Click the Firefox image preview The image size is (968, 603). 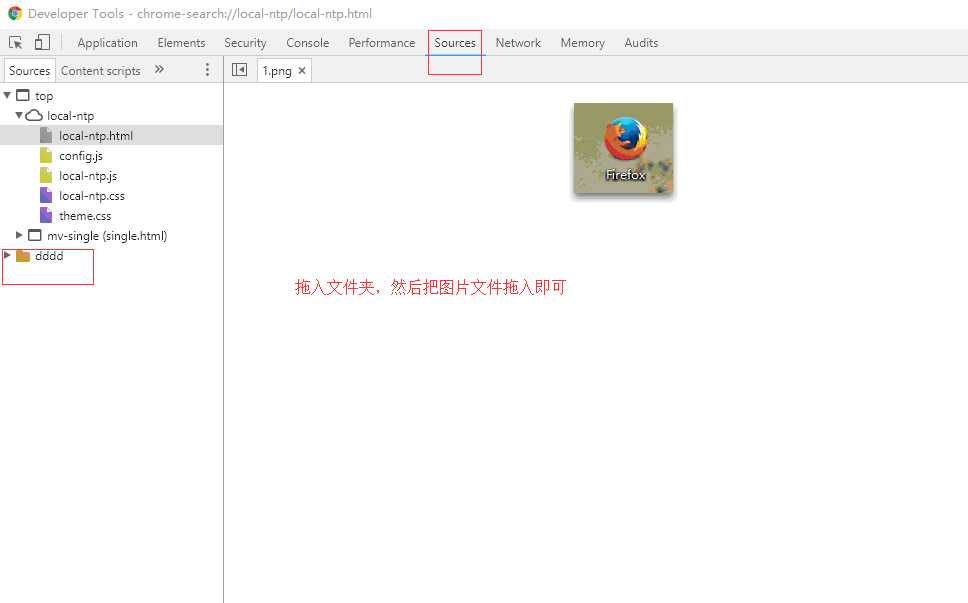coord(624,148)
